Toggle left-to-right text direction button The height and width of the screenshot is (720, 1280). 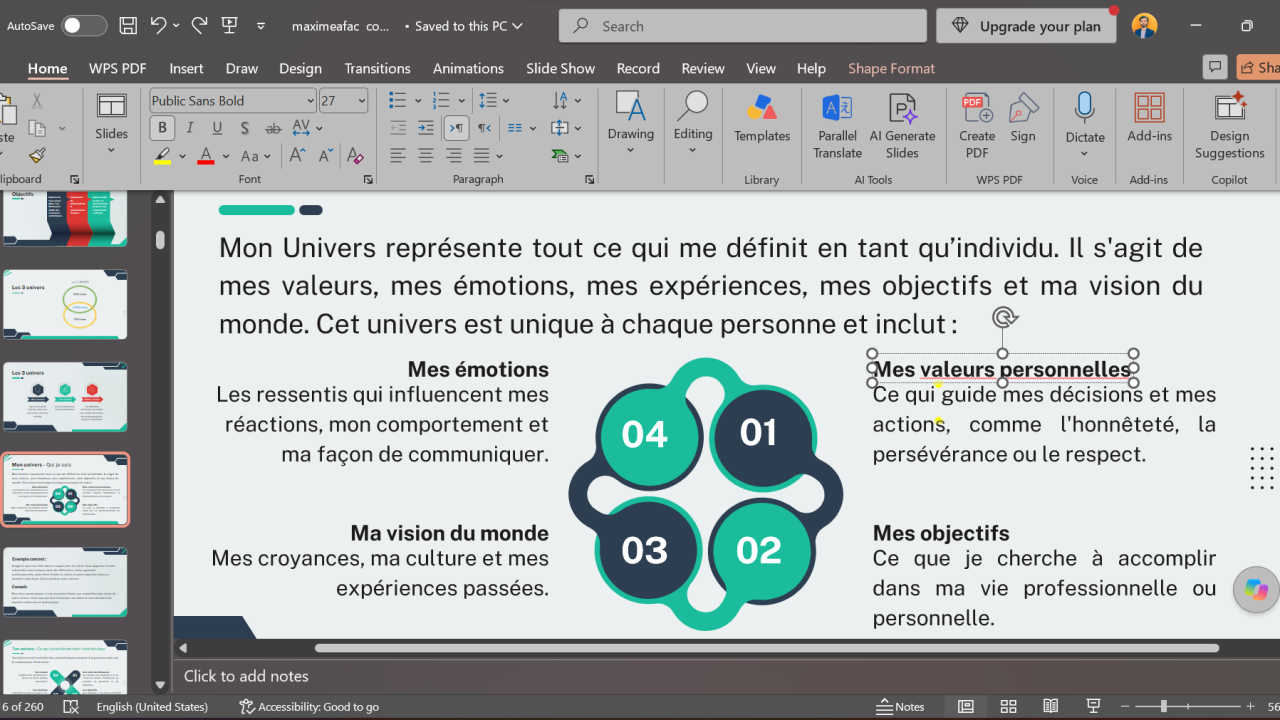tap(456, 128)
